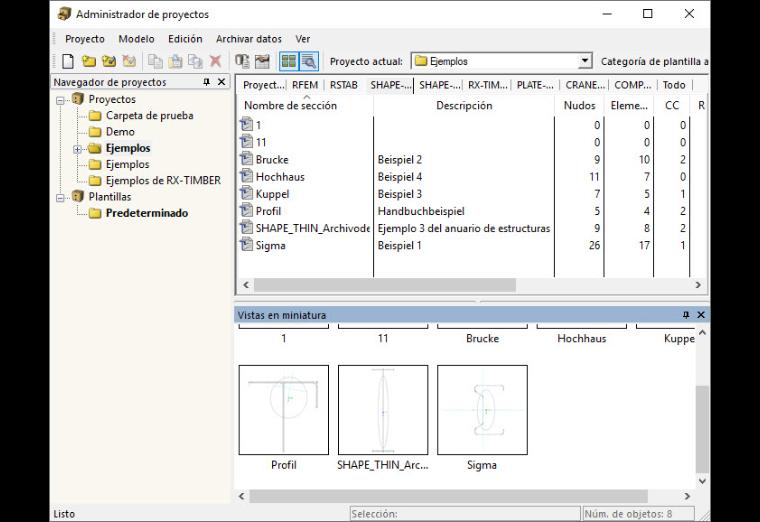760x522 pixels.
Task: Click the Kuppel file icon in list
Action: [247, 193]
